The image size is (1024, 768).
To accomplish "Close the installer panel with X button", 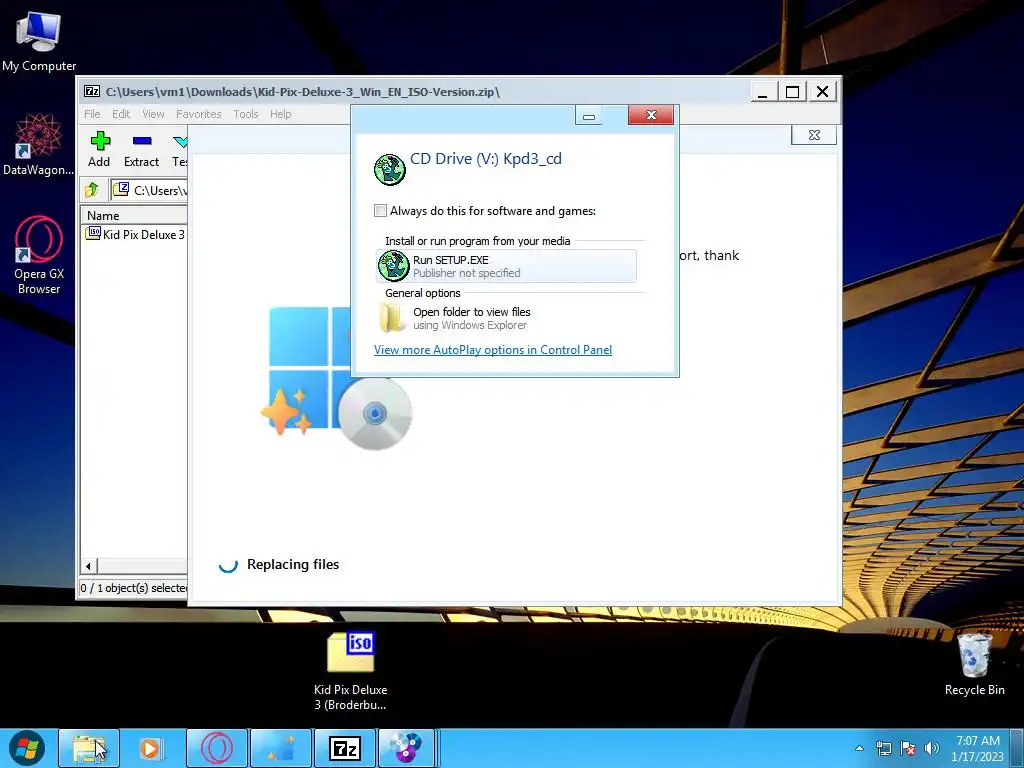I will click(x=814, y=135).
